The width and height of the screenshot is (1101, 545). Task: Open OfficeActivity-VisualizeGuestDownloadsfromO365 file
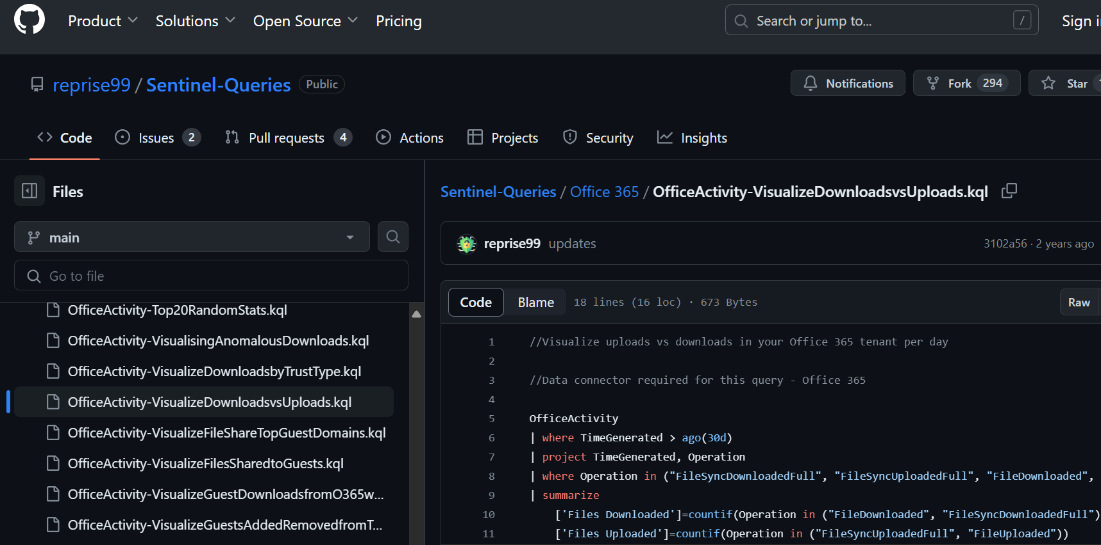[226, 494]
